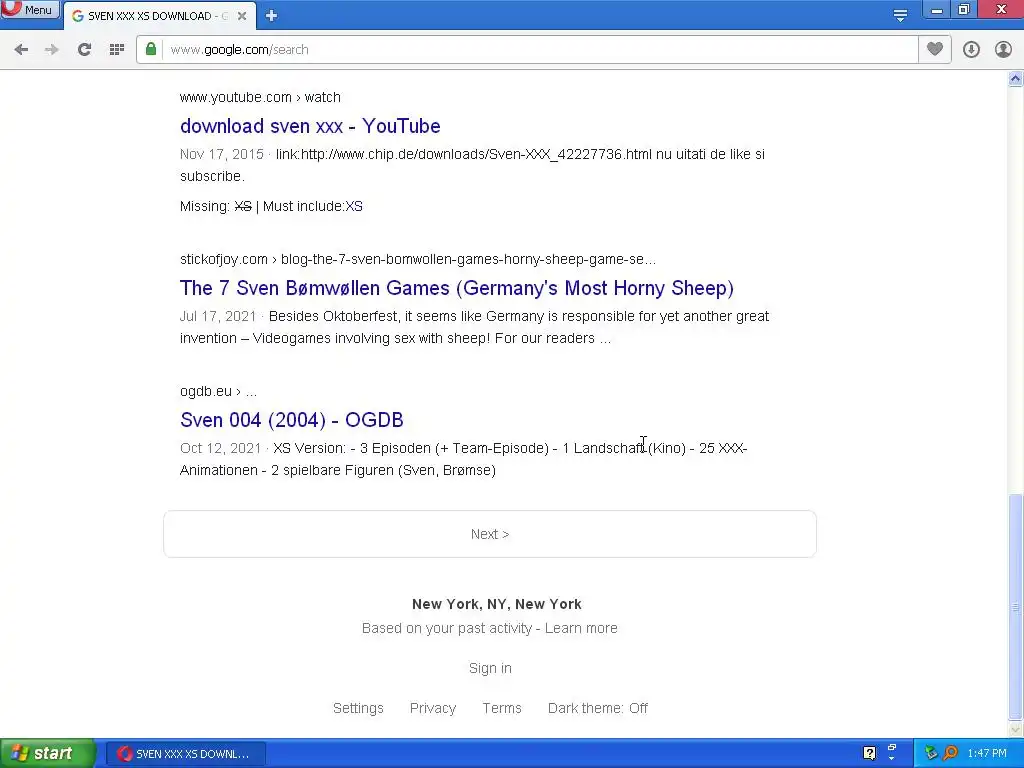
Task: Open the Opera Menu button
Action: coord(29,9)
